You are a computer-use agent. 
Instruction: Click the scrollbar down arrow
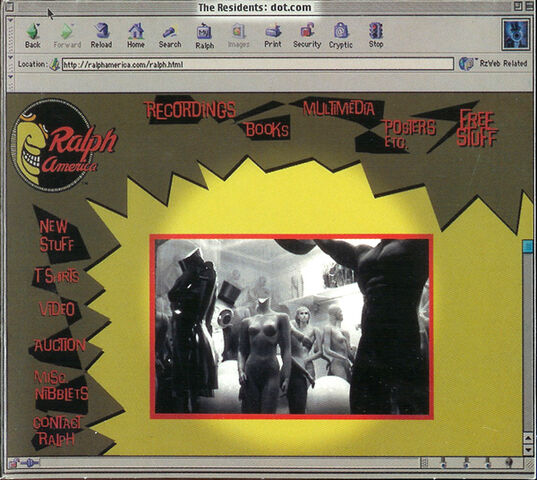(528, 449)
